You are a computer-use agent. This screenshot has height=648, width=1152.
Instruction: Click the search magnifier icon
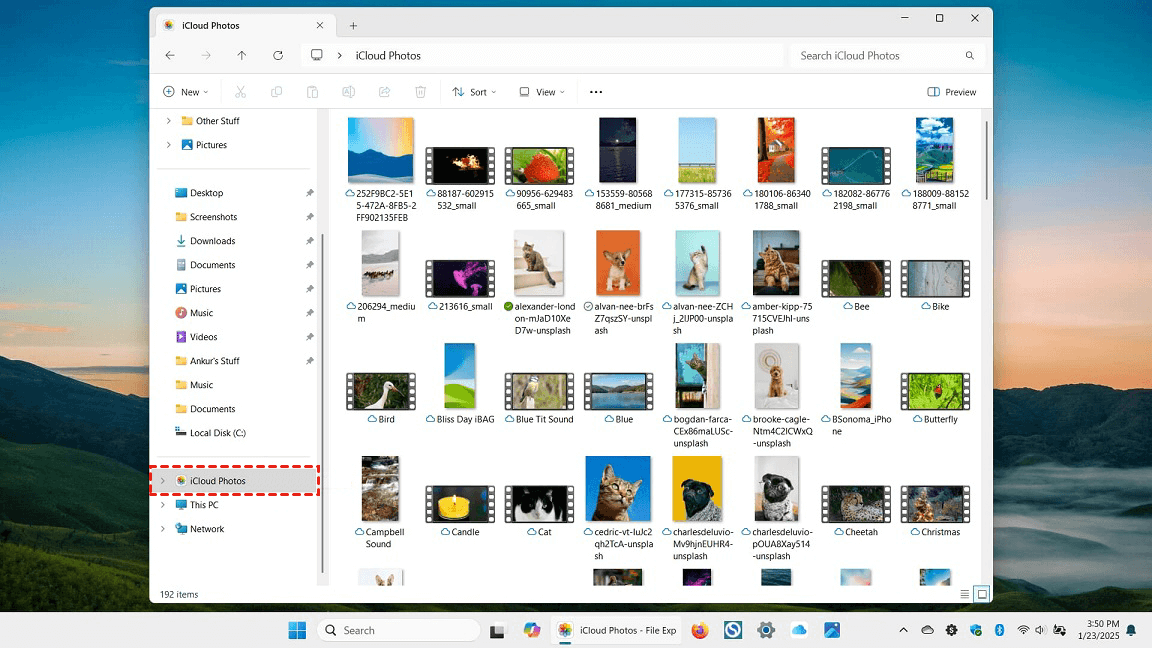(x=969, y=56)
